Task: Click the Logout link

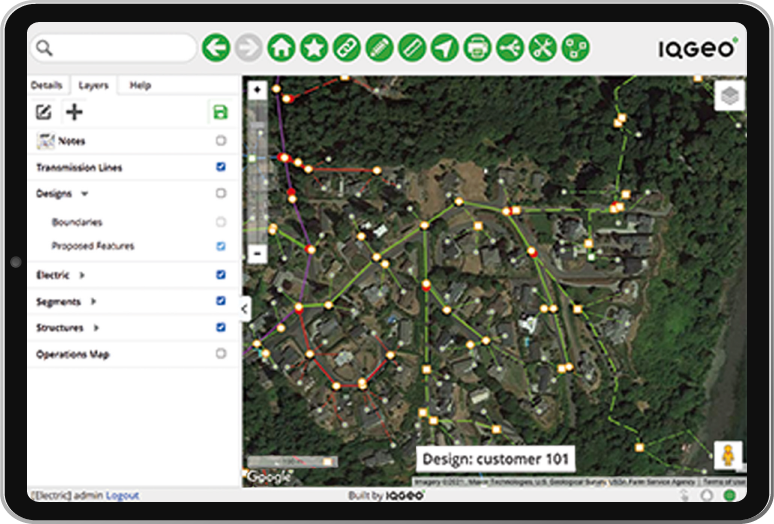Action: coord(122,495)
